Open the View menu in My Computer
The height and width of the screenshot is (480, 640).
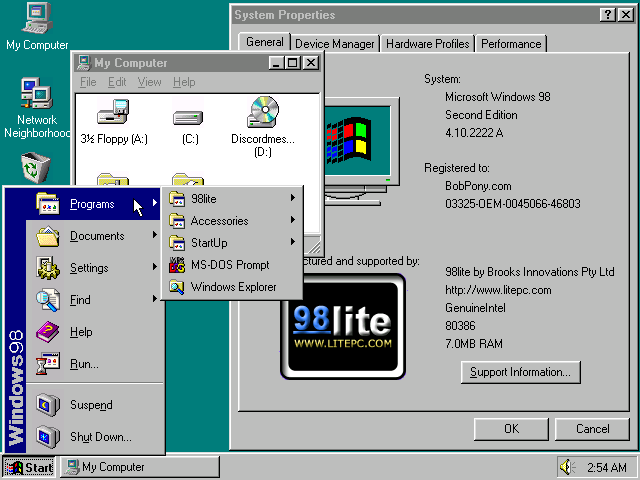click(149, 82)
